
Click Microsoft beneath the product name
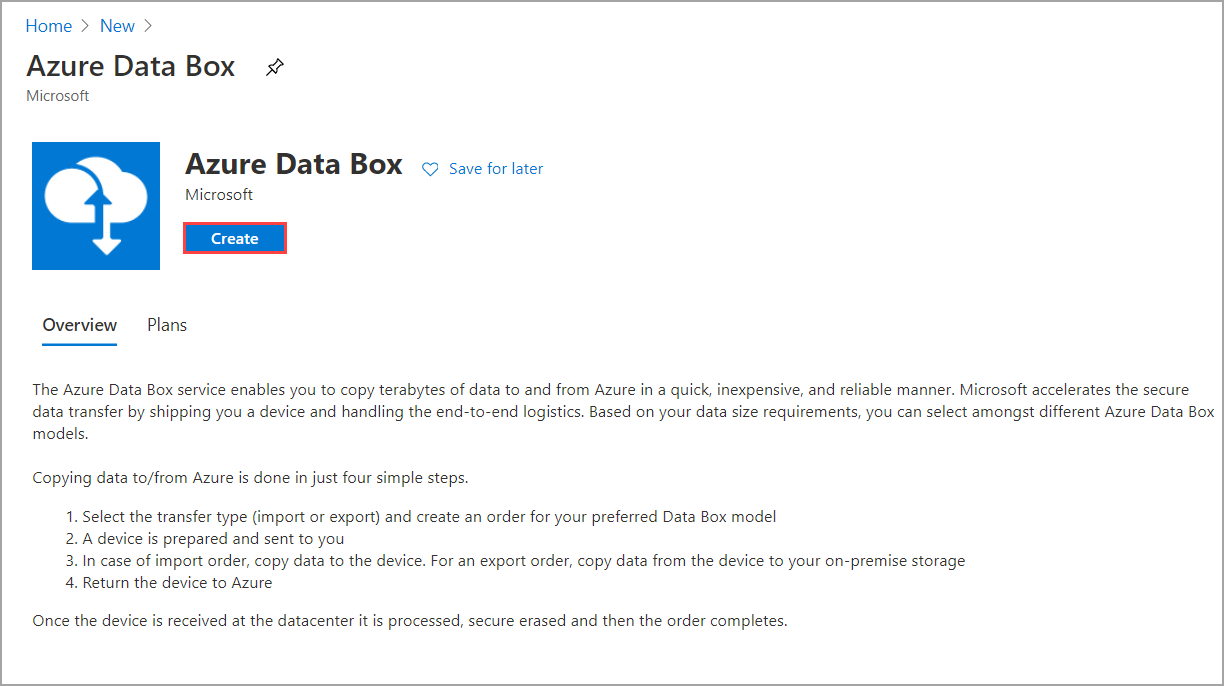[219, 195]
